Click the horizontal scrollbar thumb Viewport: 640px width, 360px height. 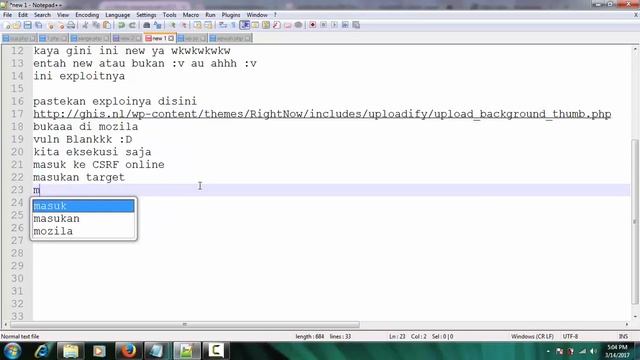tap(184, 324)
